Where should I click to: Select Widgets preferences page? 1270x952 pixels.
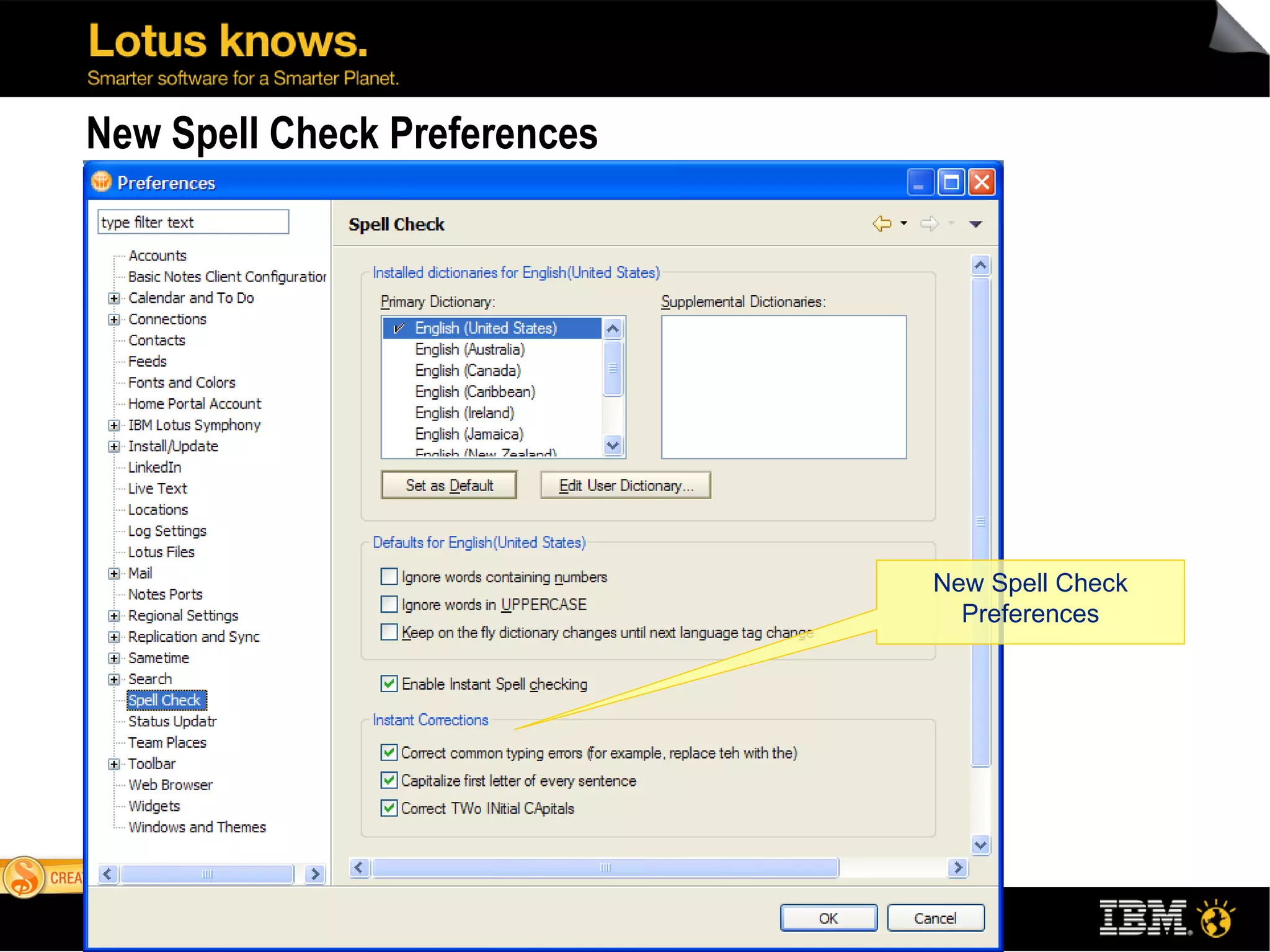tap(154, 806)
